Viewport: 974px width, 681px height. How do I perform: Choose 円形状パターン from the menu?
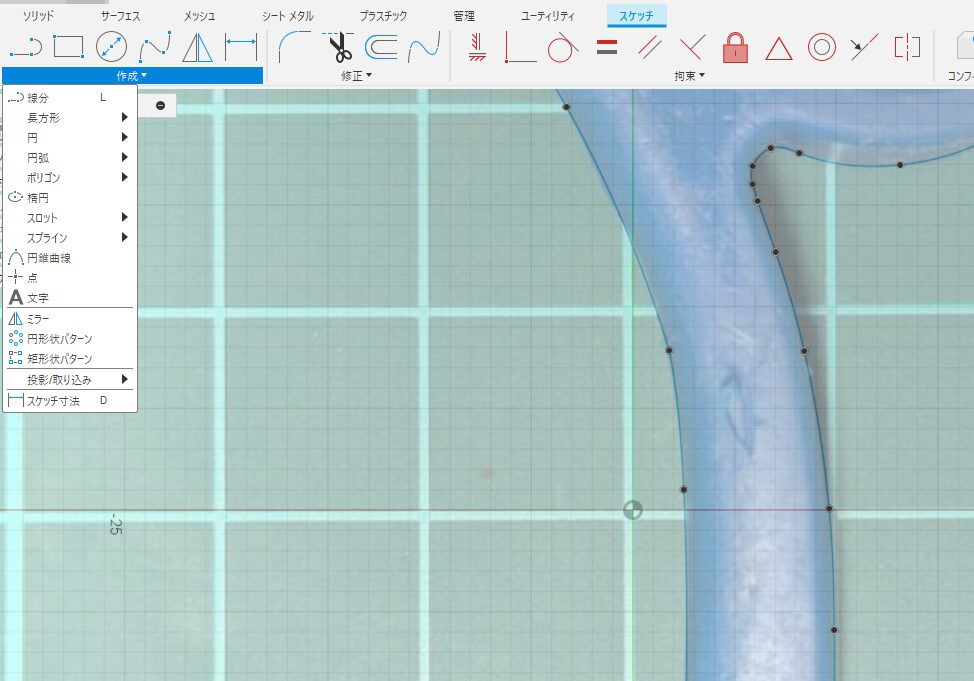[x=60, y=339]
